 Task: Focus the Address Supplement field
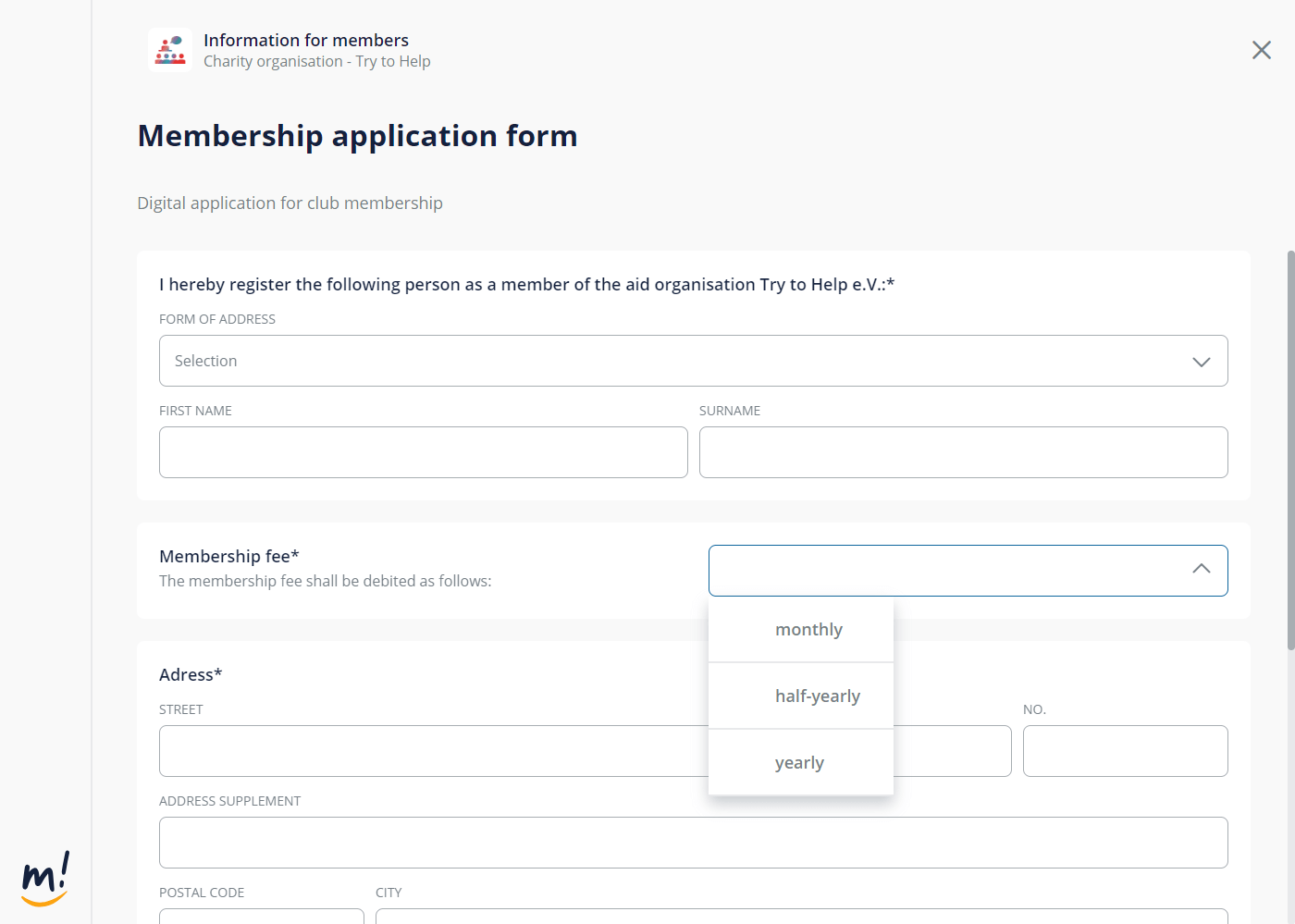(x=693, y=843)
